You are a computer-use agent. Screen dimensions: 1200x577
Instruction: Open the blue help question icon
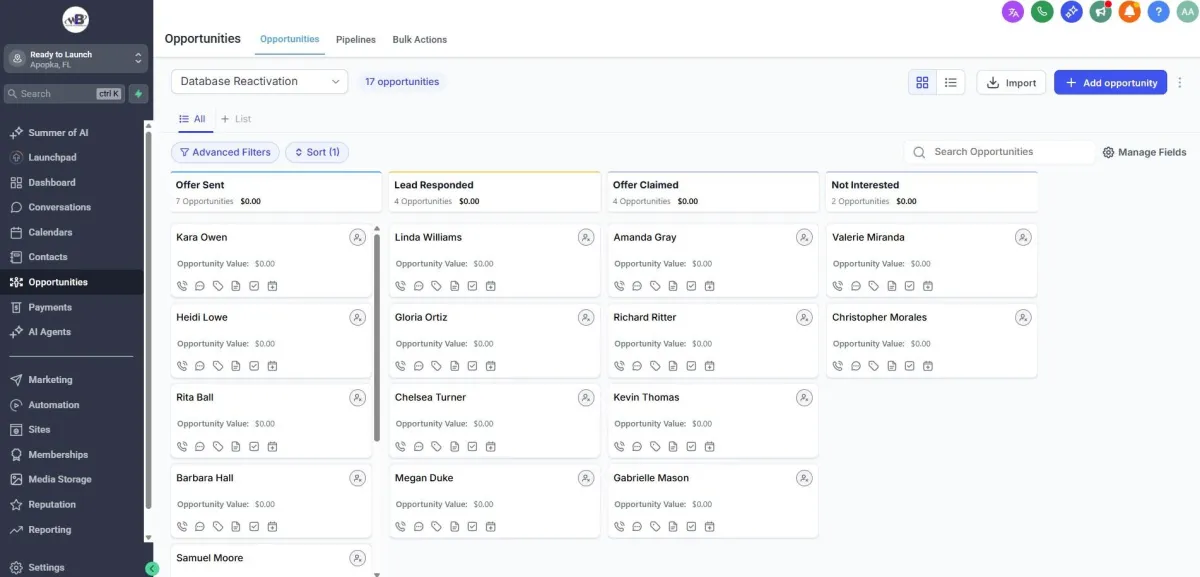[1158, 12]
